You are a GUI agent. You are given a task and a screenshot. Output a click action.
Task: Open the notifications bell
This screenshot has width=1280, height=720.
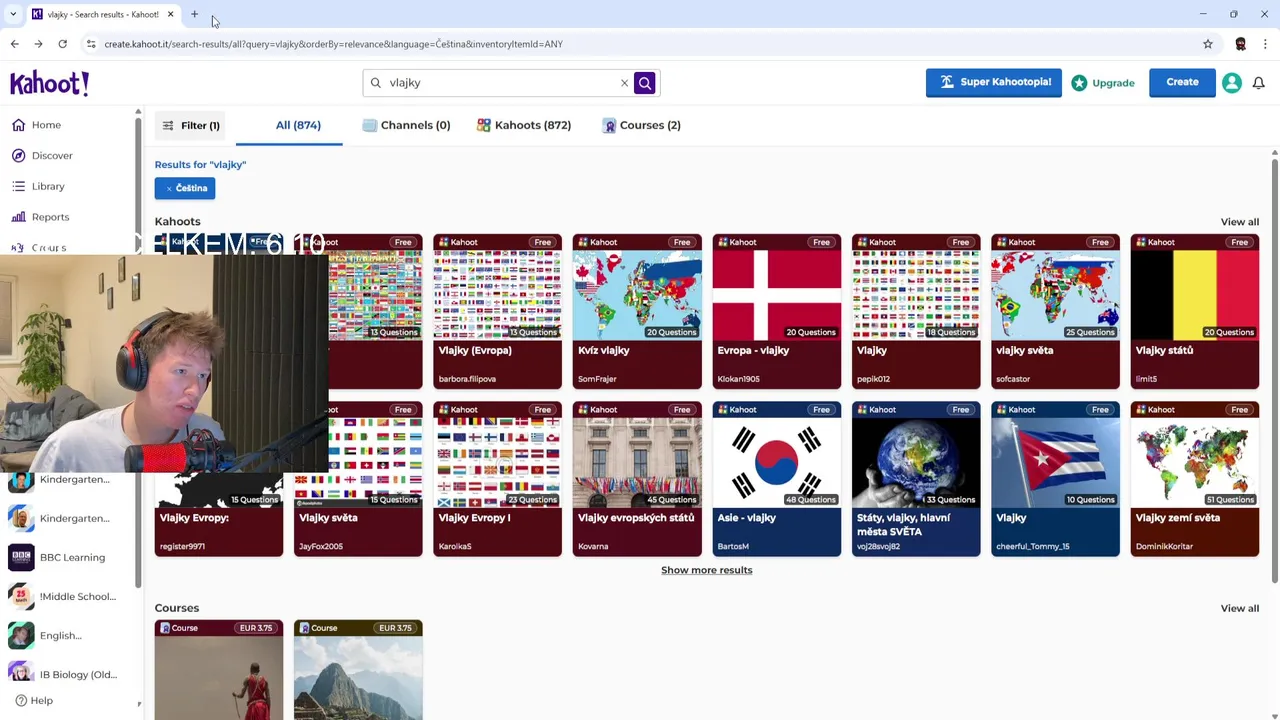(x=1259, y=83)
